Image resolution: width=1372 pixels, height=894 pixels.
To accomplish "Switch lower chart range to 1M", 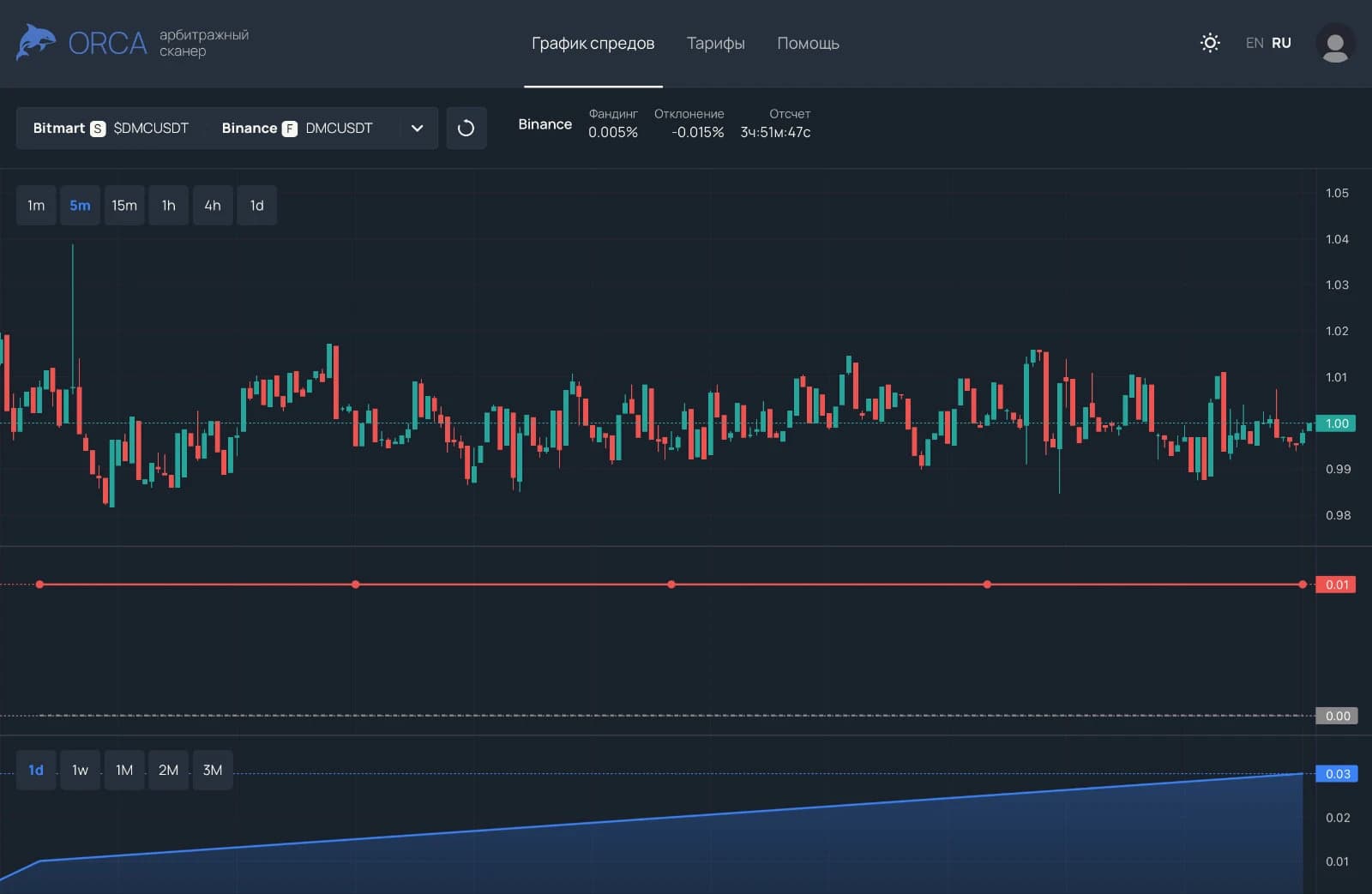I will point(124,770).
